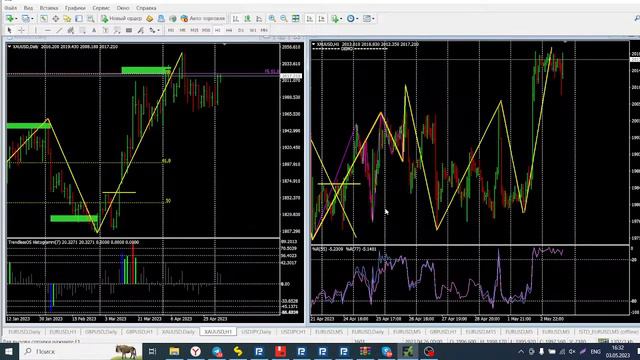640x360 pixels.
Task: Open Telegram from the taskbar
Action: click(x=217, y=351)
